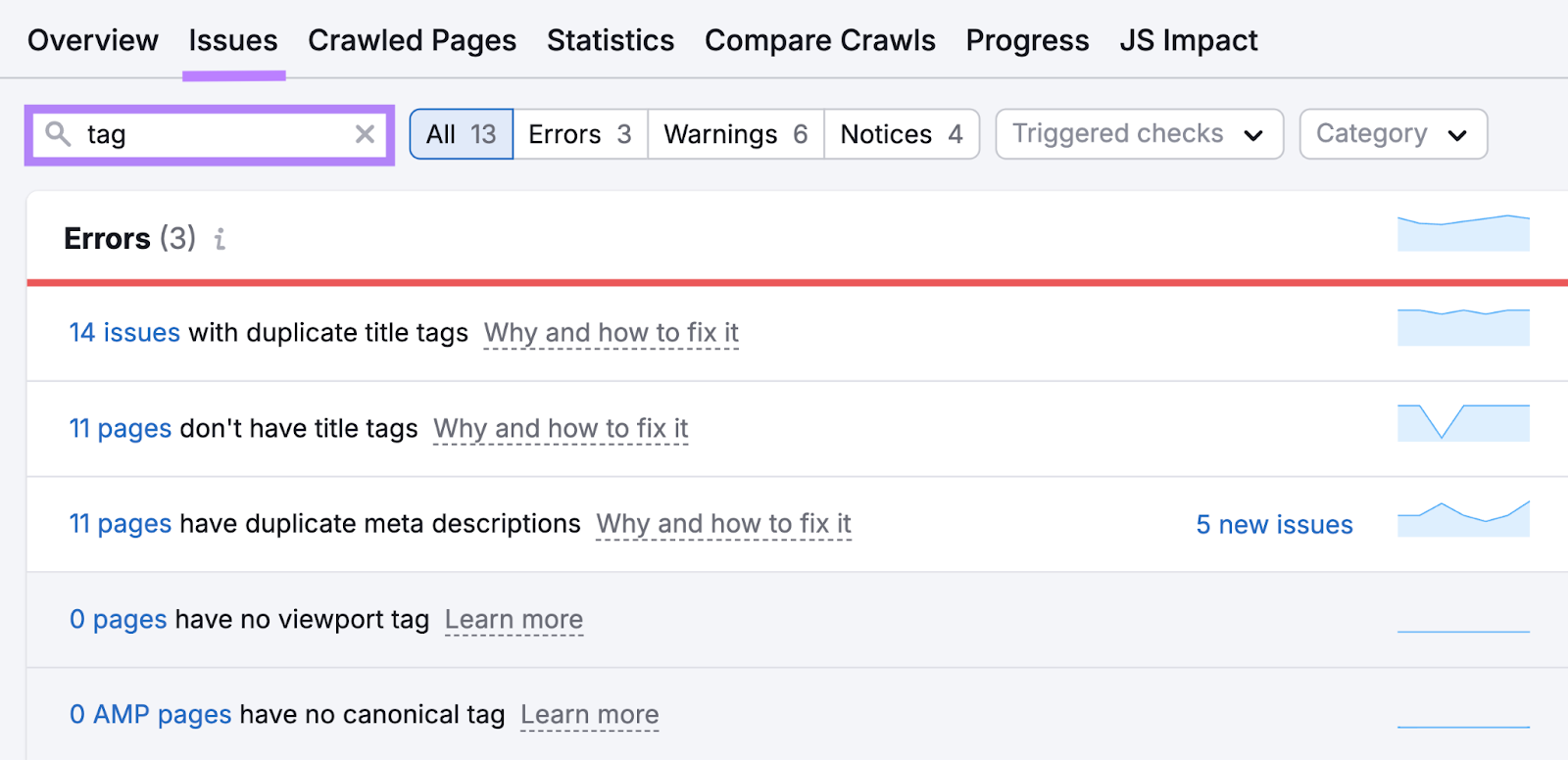1568x760 pixels.
Task: Click the flat trend line for viewport tag issue
Action: (1462, 632)
